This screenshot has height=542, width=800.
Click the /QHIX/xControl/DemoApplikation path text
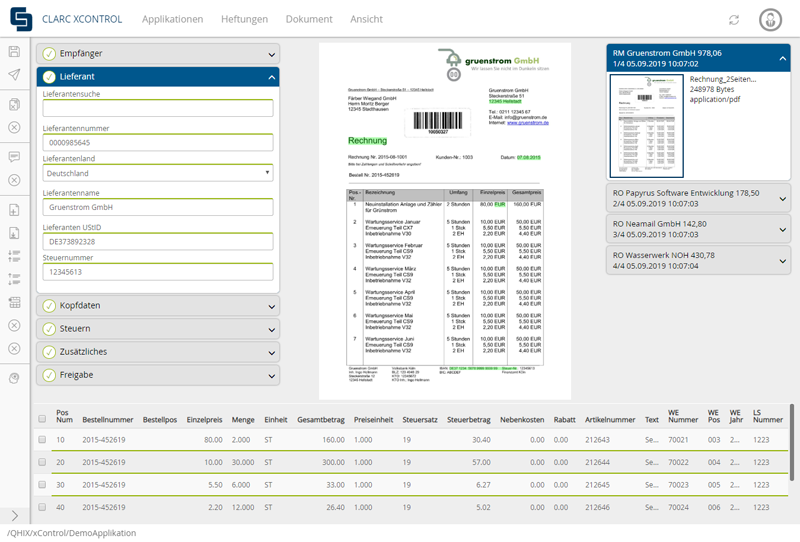[x=71, y=533]
